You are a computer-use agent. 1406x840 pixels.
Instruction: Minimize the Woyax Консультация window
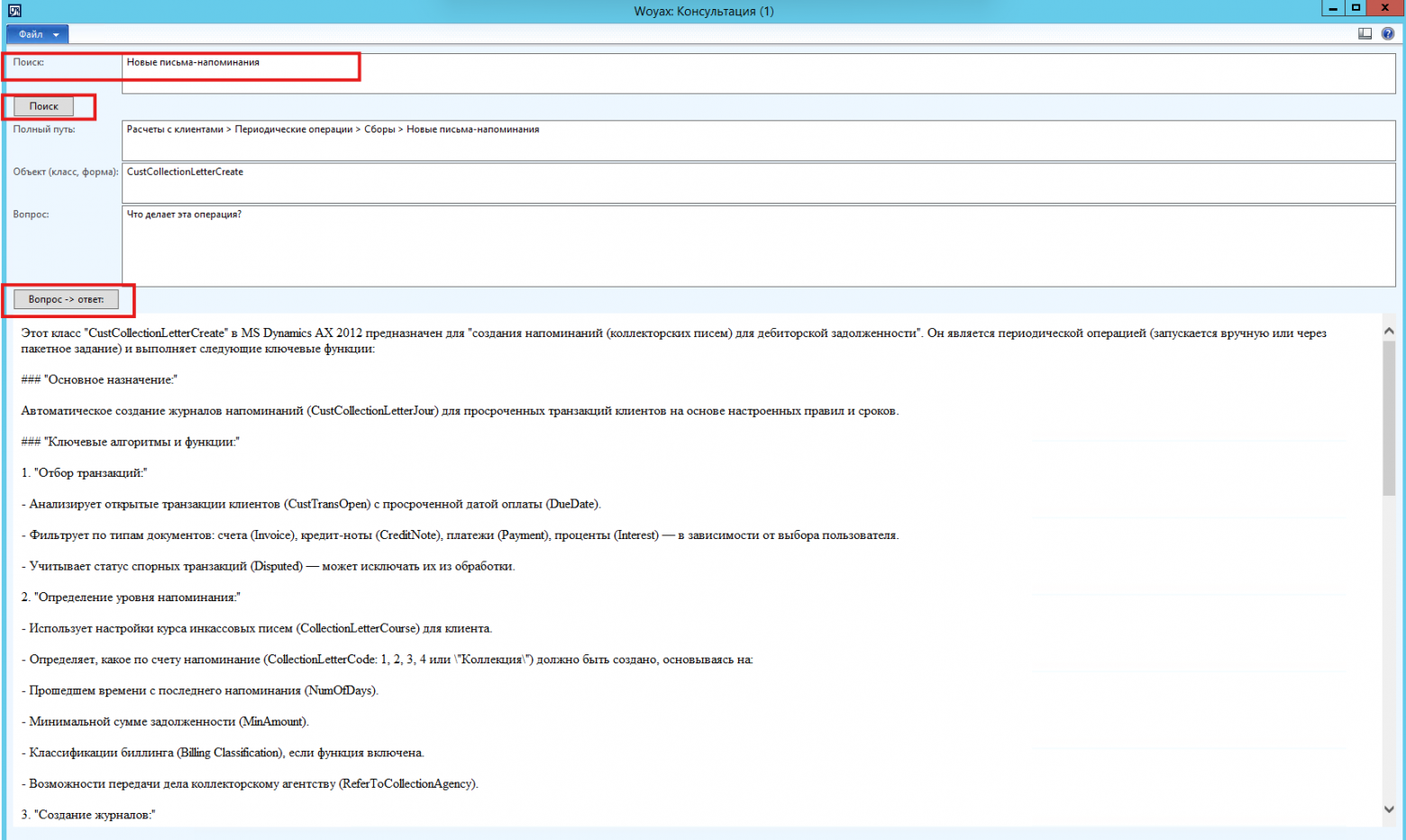(1332, 8)
